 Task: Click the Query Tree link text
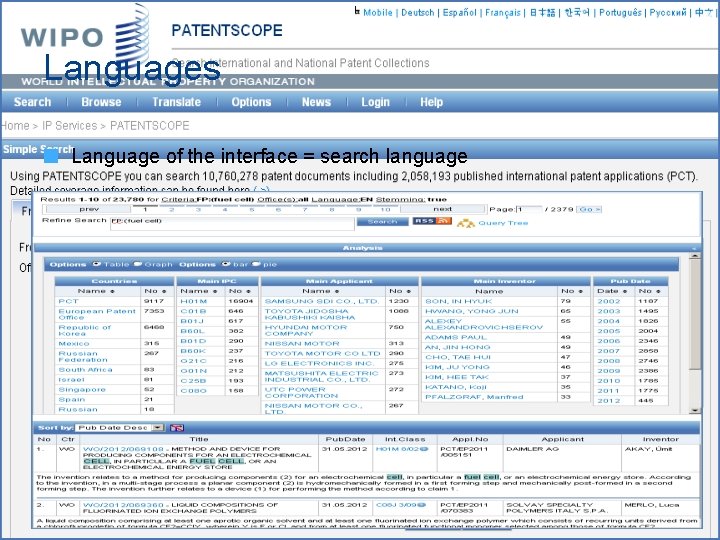point(503,223)
